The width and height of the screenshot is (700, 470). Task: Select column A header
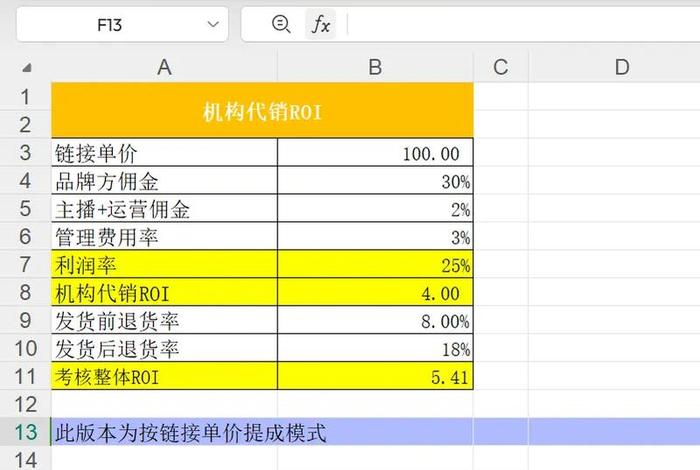click(164, 67)
